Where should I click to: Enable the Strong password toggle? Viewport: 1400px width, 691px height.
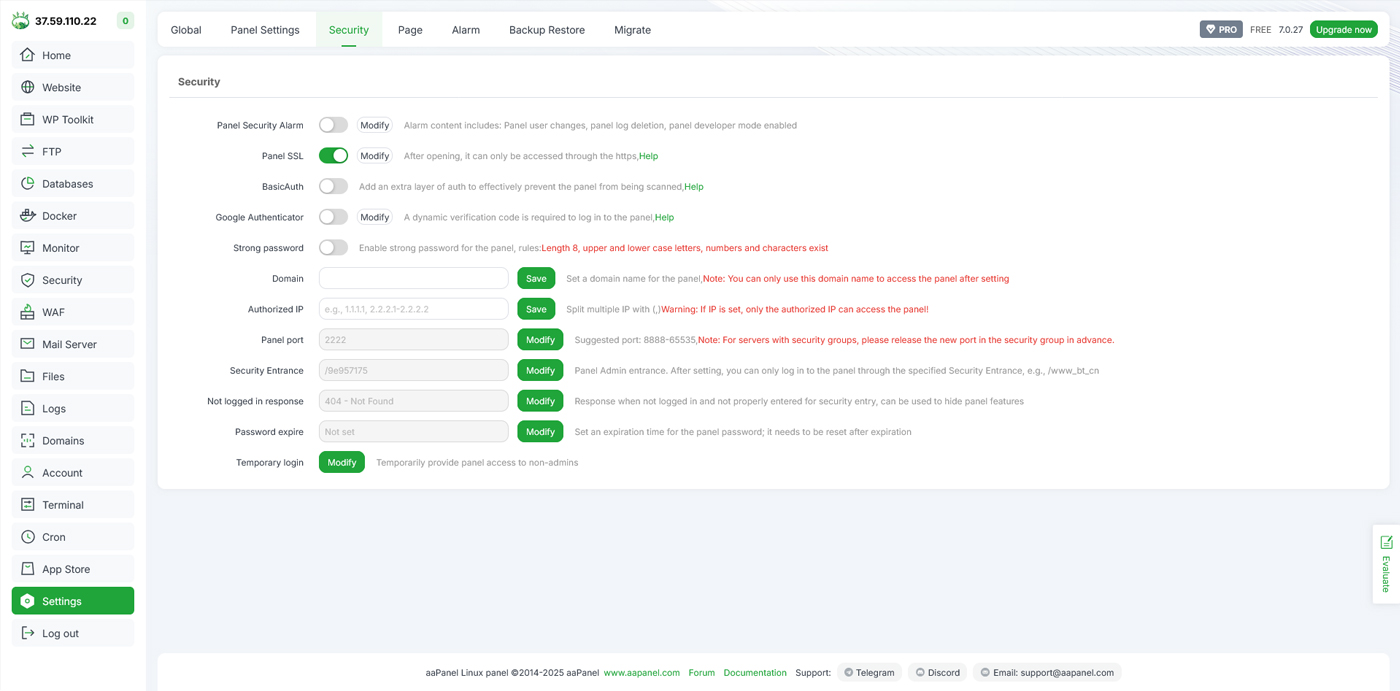[333, 247]
